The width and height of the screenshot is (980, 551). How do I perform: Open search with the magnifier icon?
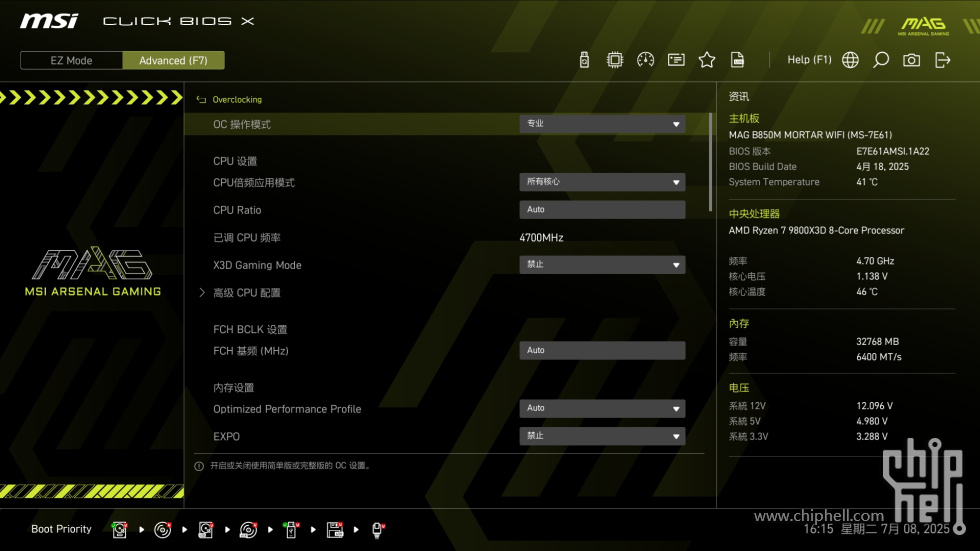[x=881, y=60]
